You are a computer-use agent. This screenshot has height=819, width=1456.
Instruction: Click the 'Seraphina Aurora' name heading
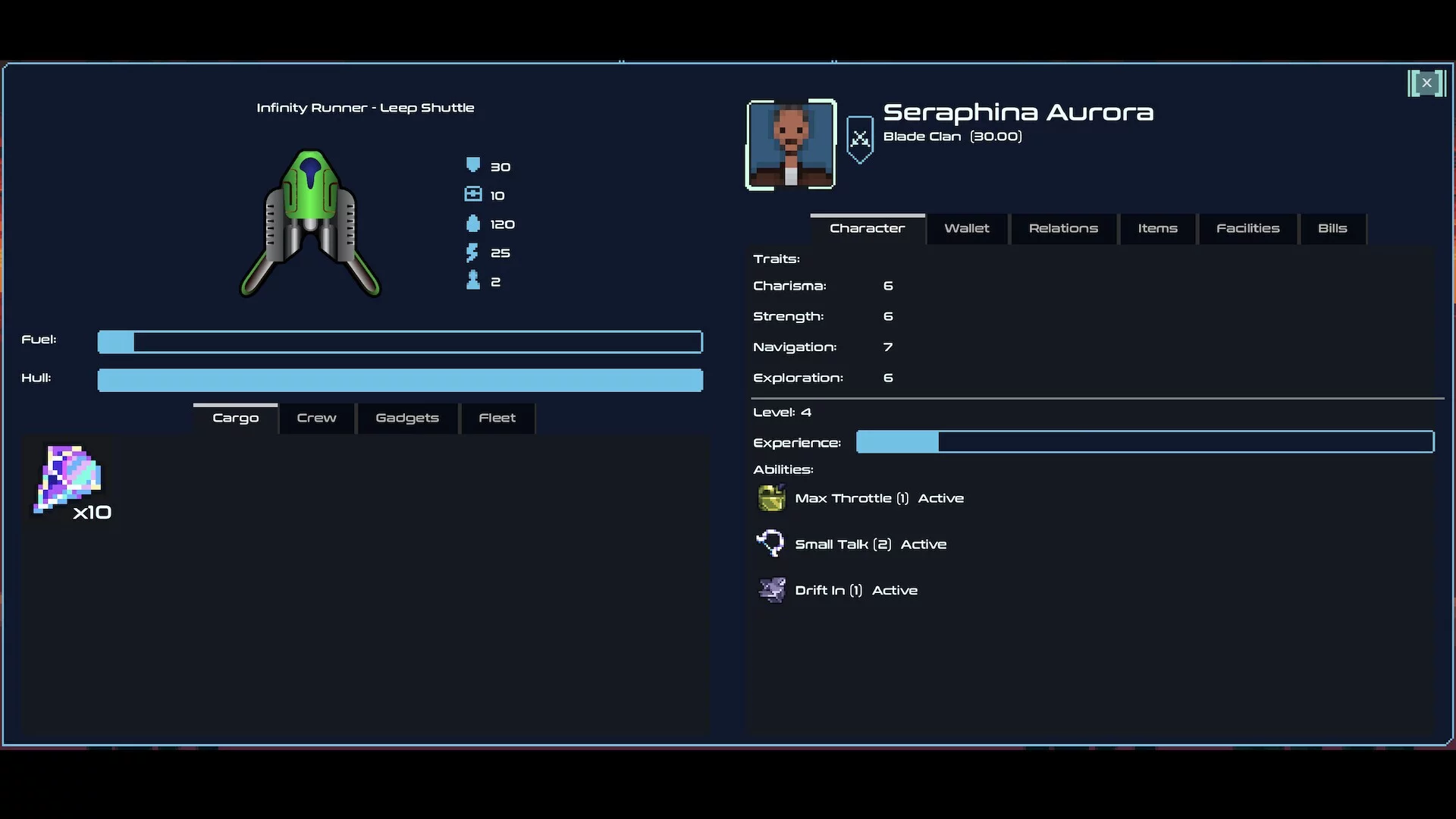tap(1018, 112)
